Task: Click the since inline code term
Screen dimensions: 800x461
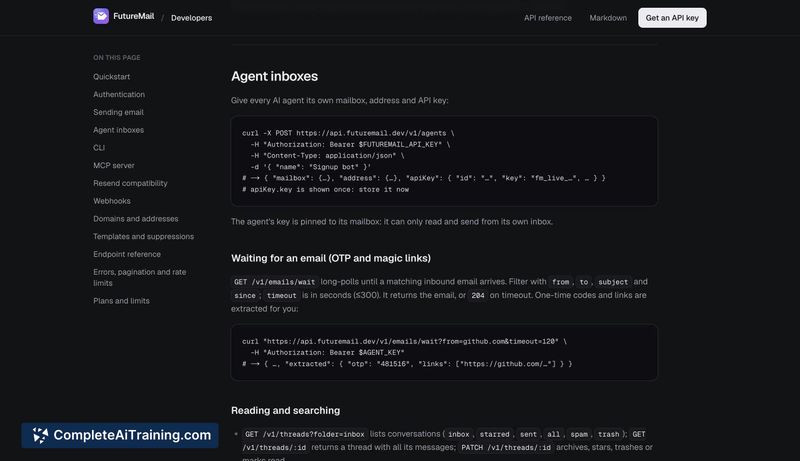Action: [245, 296]
